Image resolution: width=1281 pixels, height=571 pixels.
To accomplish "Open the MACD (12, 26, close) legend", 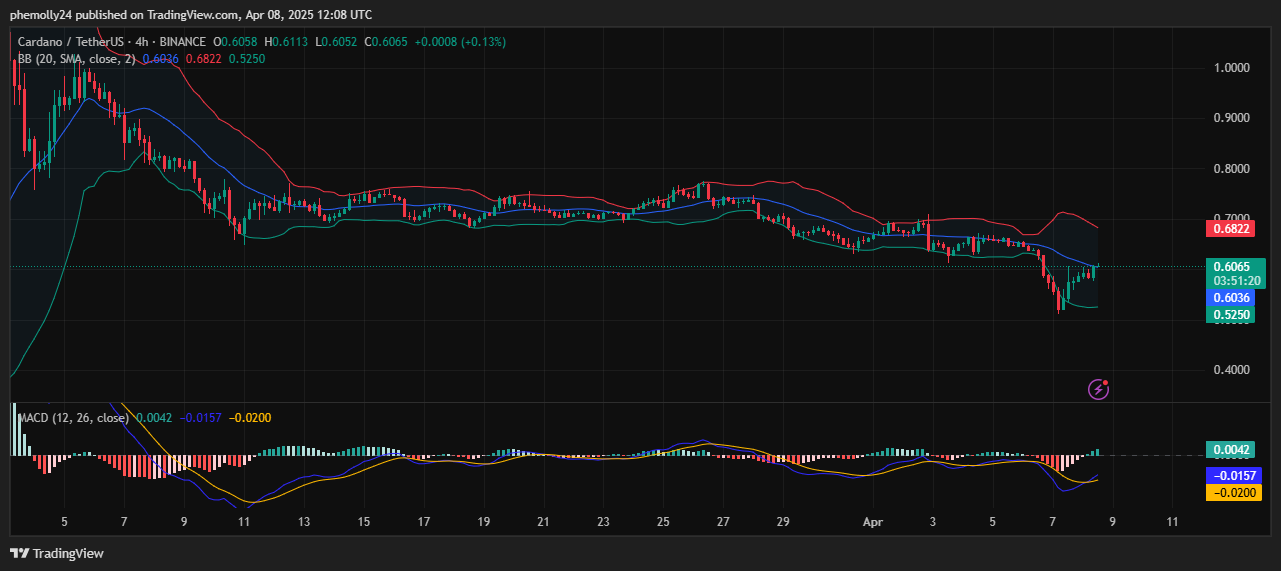I will 74,418.
